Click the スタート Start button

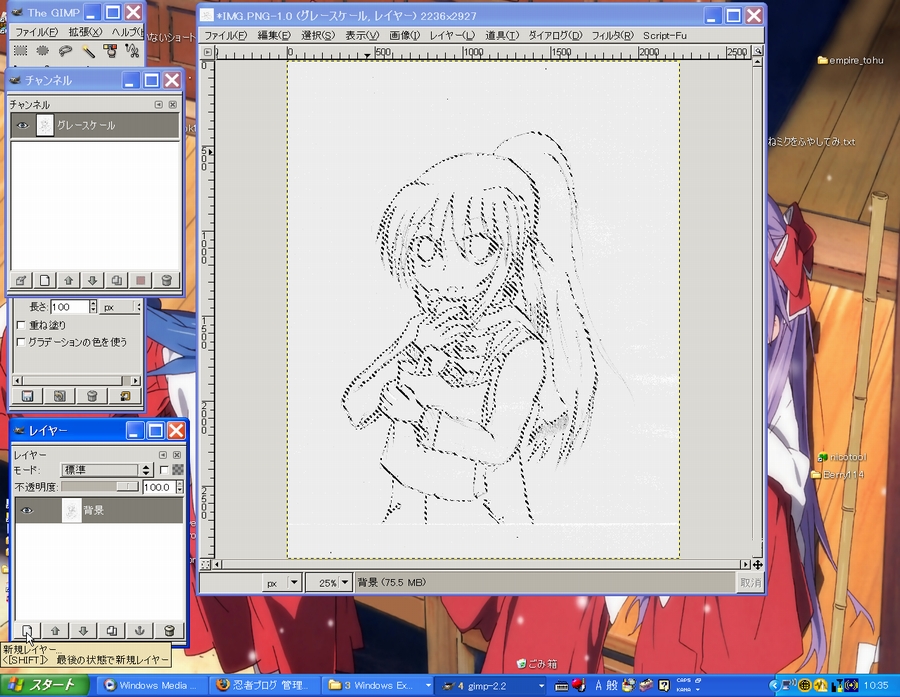[45, 685]
